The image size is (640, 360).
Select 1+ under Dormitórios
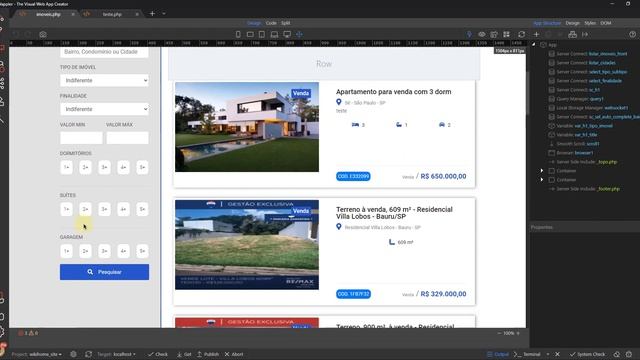[67, 167]
